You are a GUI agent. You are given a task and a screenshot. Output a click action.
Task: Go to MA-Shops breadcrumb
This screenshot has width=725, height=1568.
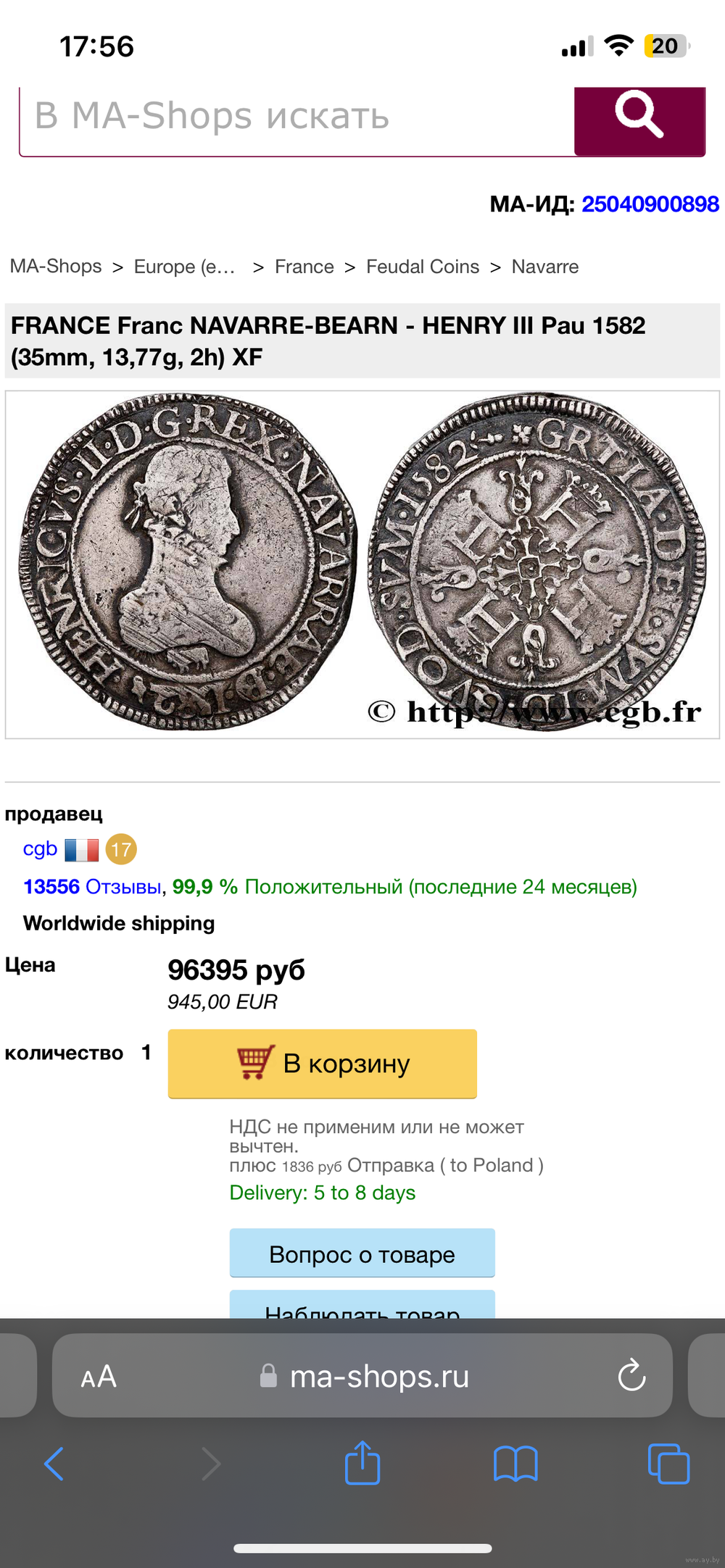click(56, 267)
